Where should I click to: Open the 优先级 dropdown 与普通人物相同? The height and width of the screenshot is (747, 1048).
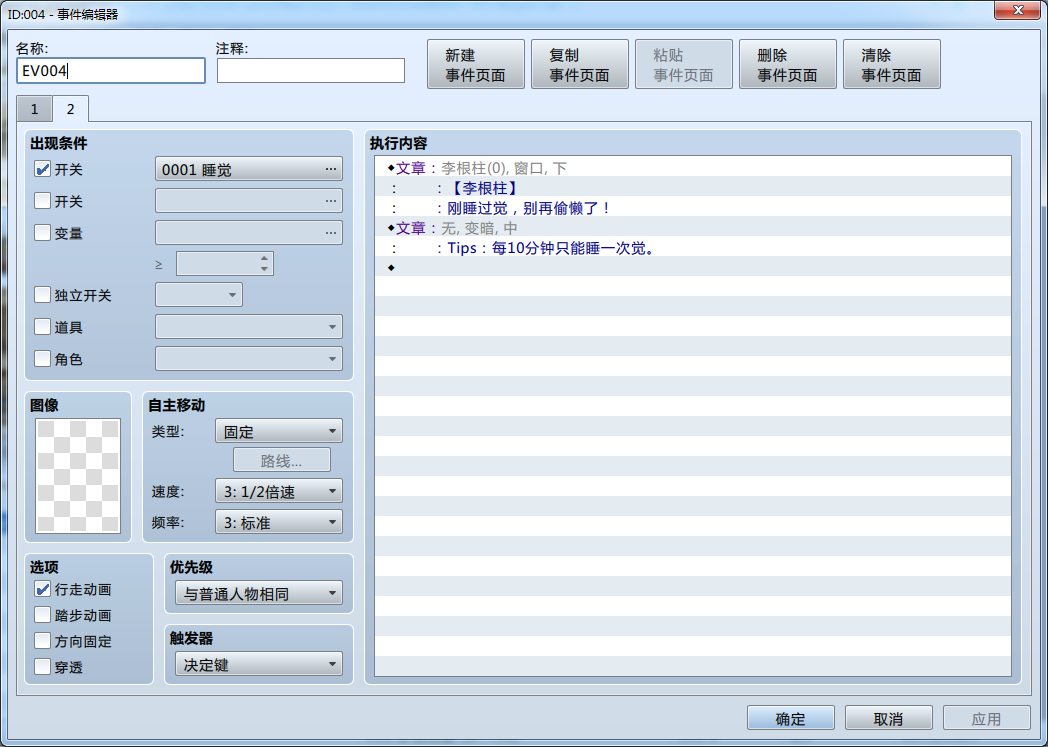[259, 593]
